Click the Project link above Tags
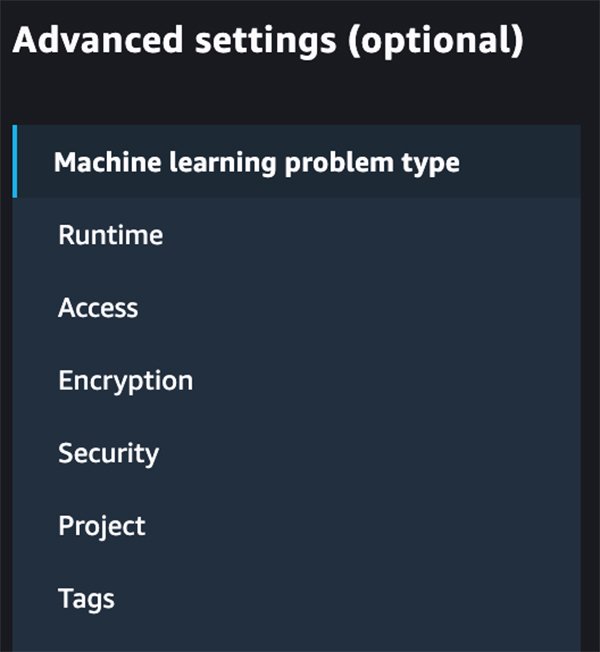Screen dimensions: 600x652 click(x=101, y=526)
